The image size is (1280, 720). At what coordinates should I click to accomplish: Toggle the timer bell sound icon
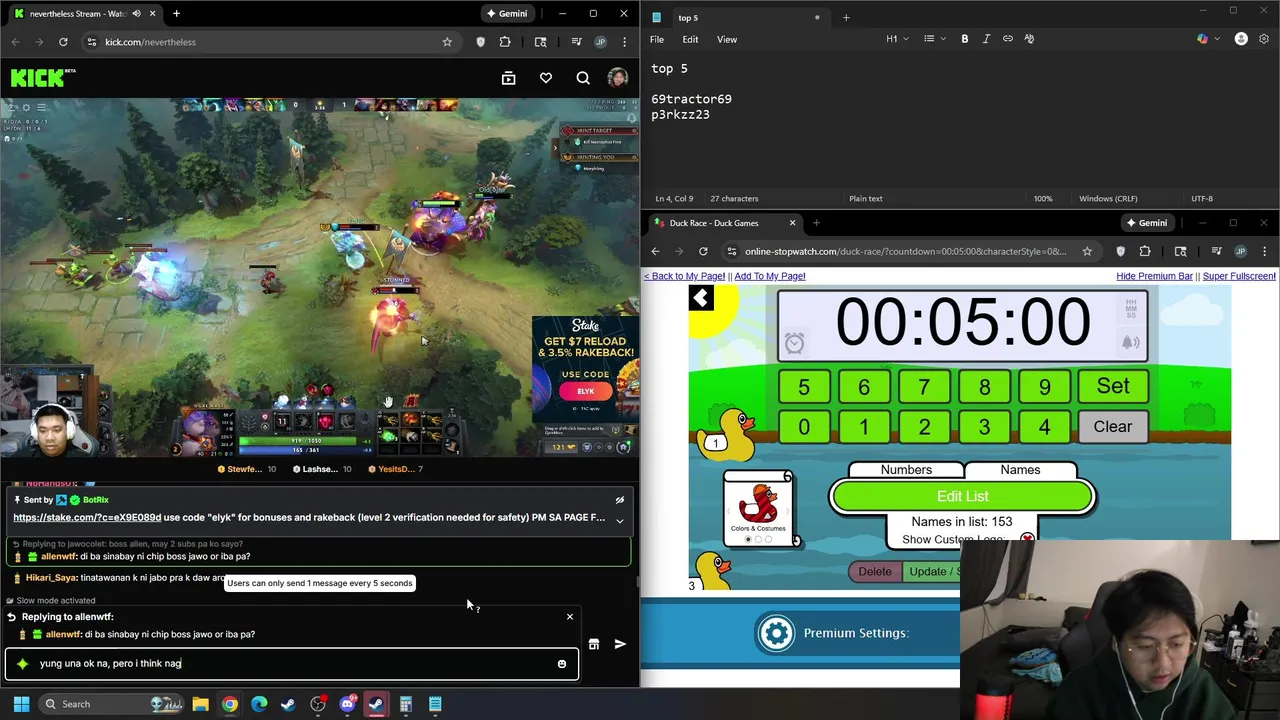[1130, 343]
